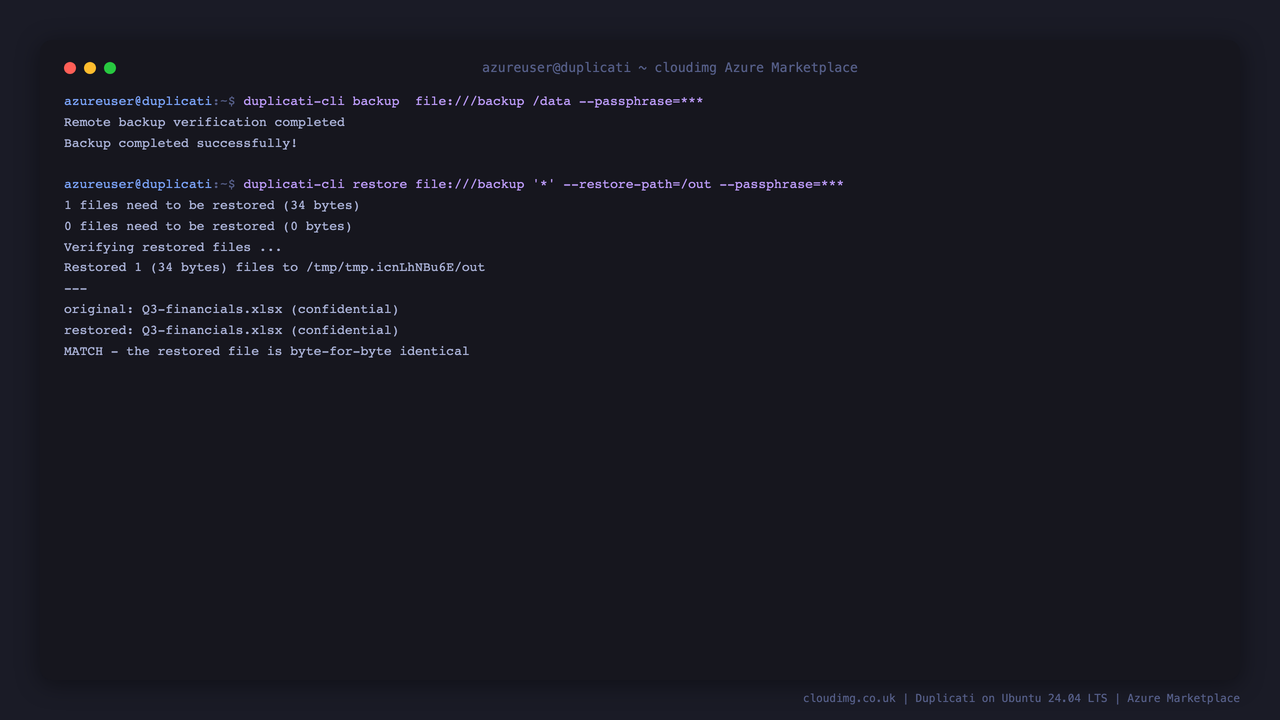Click the '---' separator output line
1280x720 pixels.
click(76, 288)
